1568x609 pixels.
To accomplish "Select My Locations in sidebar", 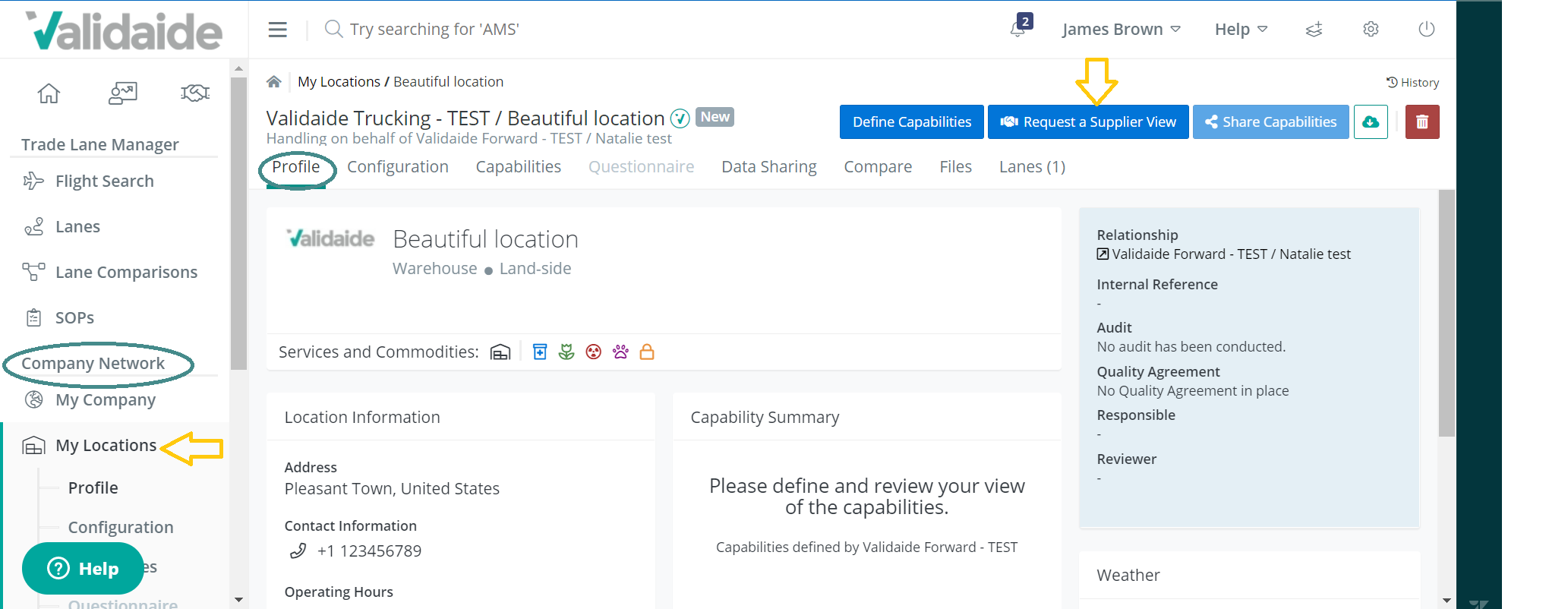I will point(106,446).
